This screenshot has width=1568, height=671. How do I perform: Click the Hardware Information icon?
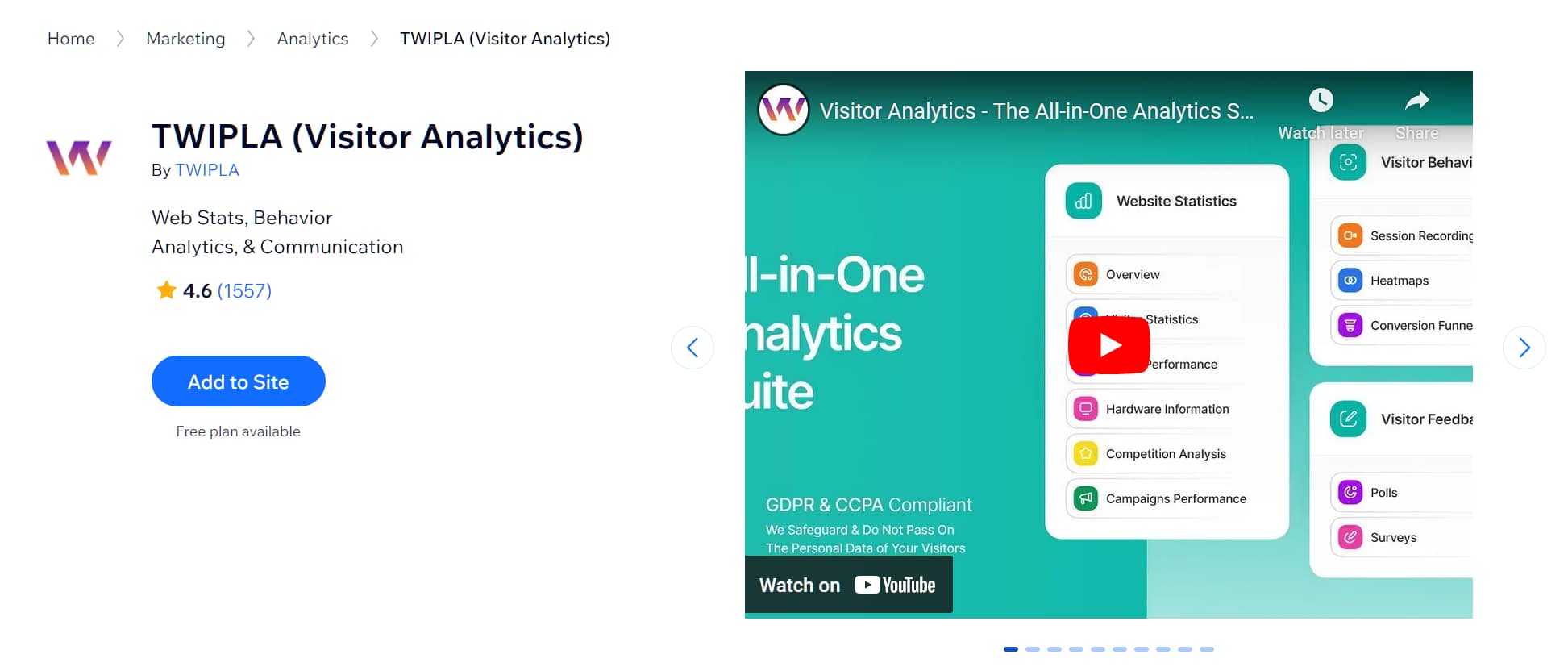click(1084, 409)
